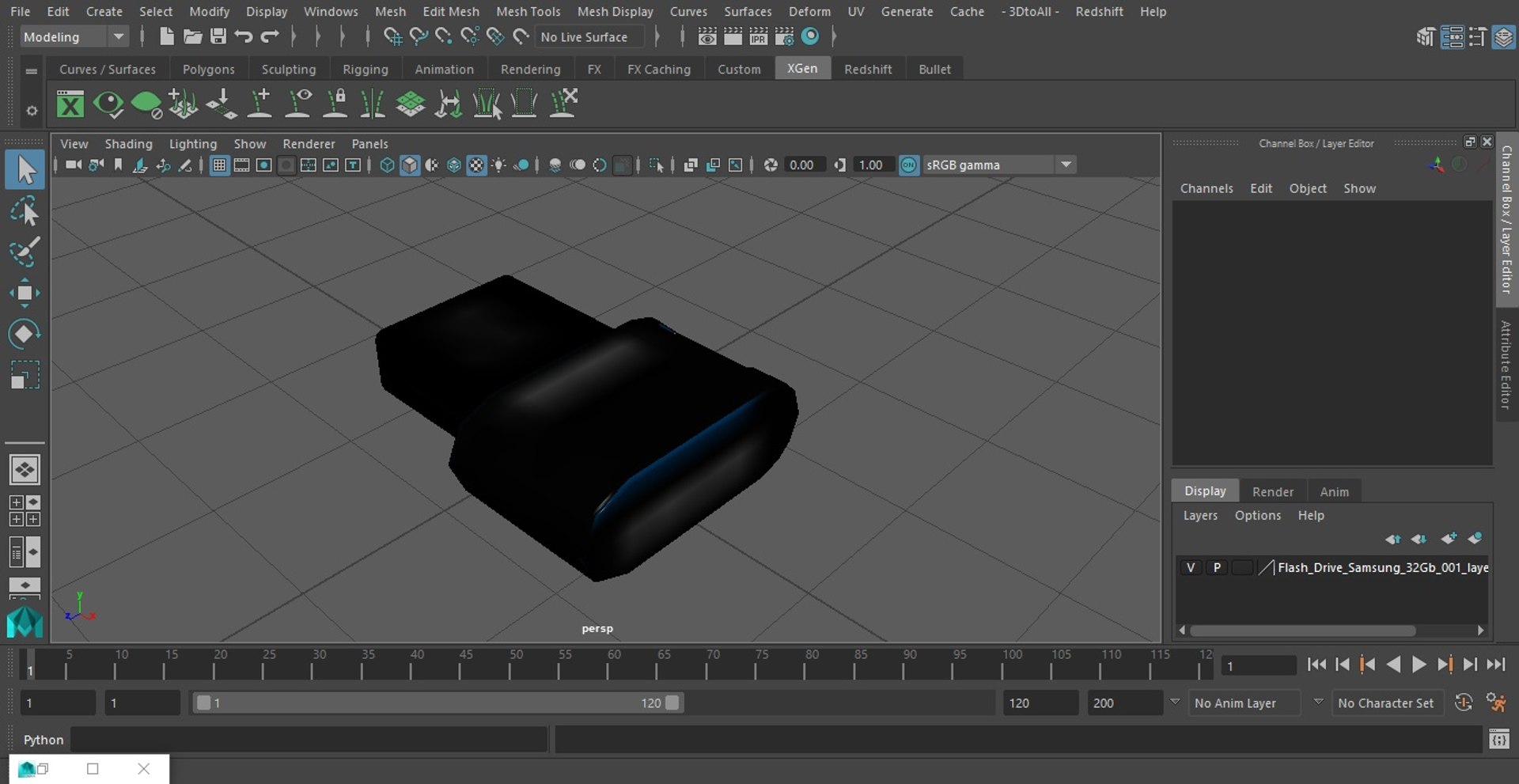Click the time range slider bar
1519x784 pixels.
[438, 703]
